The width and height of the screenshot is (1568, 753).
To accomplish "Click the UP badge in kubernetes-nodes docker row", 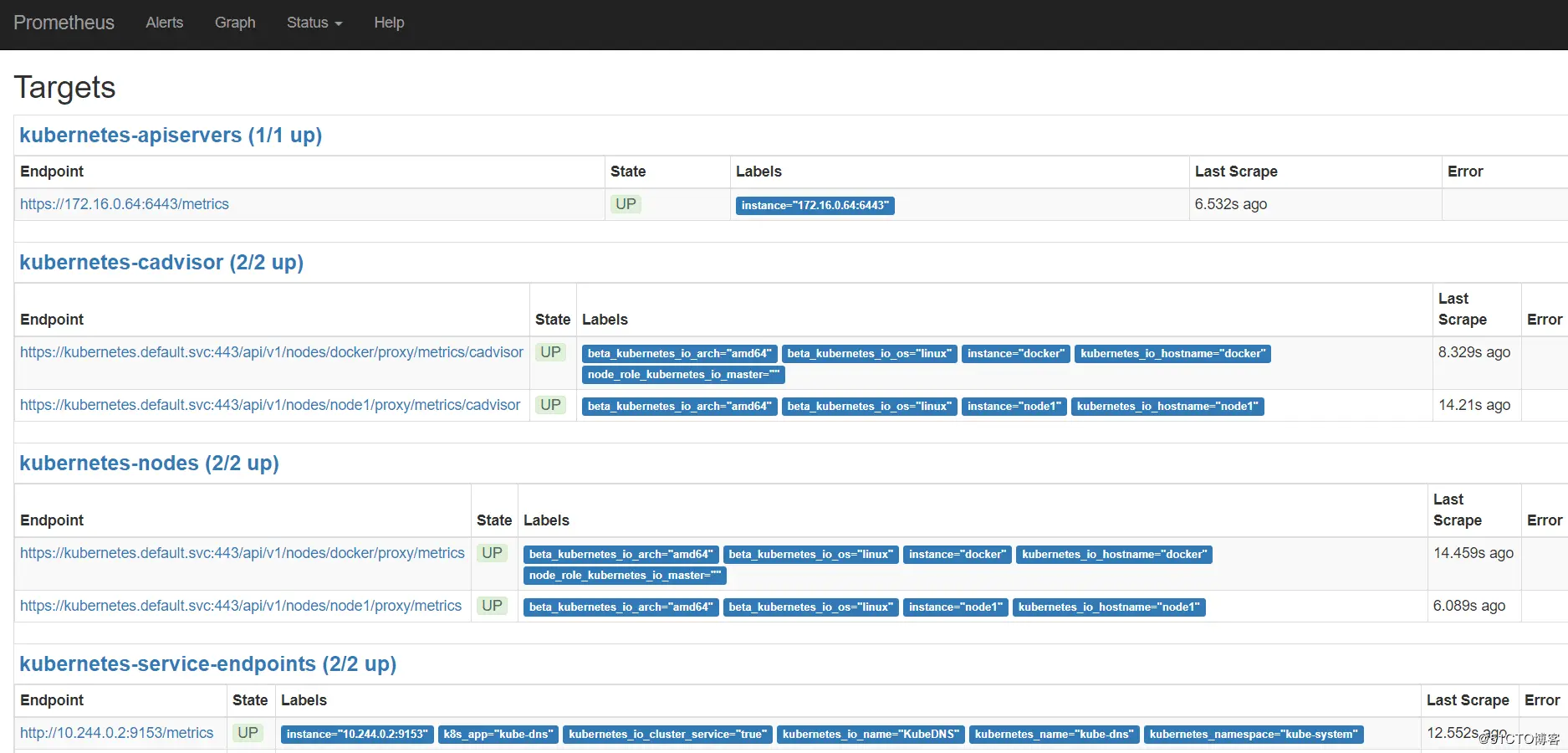I will pos(492,553).
